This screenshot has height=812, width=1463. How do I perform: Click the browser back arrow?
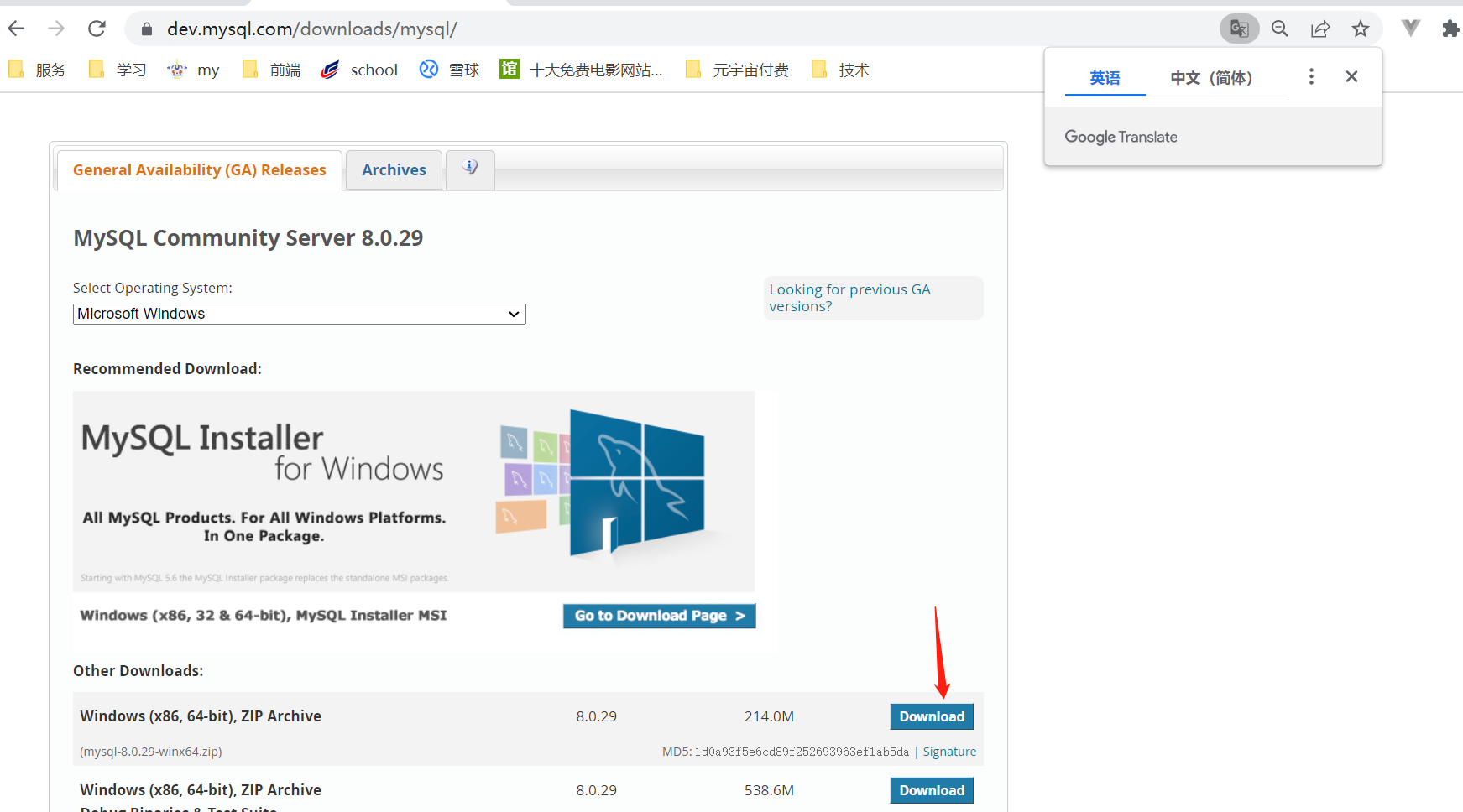coord(16,29)
